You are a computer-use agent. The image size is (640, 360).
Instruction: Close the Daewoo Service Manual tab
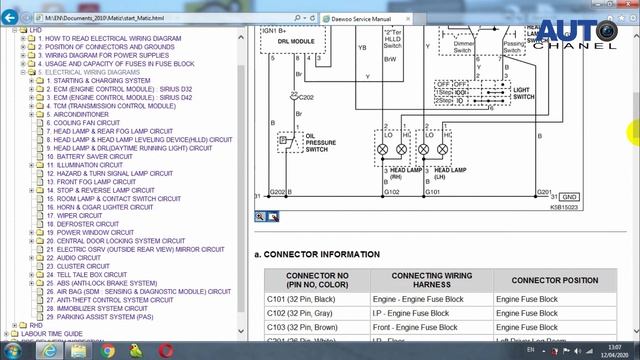click(x=408, y=19)
